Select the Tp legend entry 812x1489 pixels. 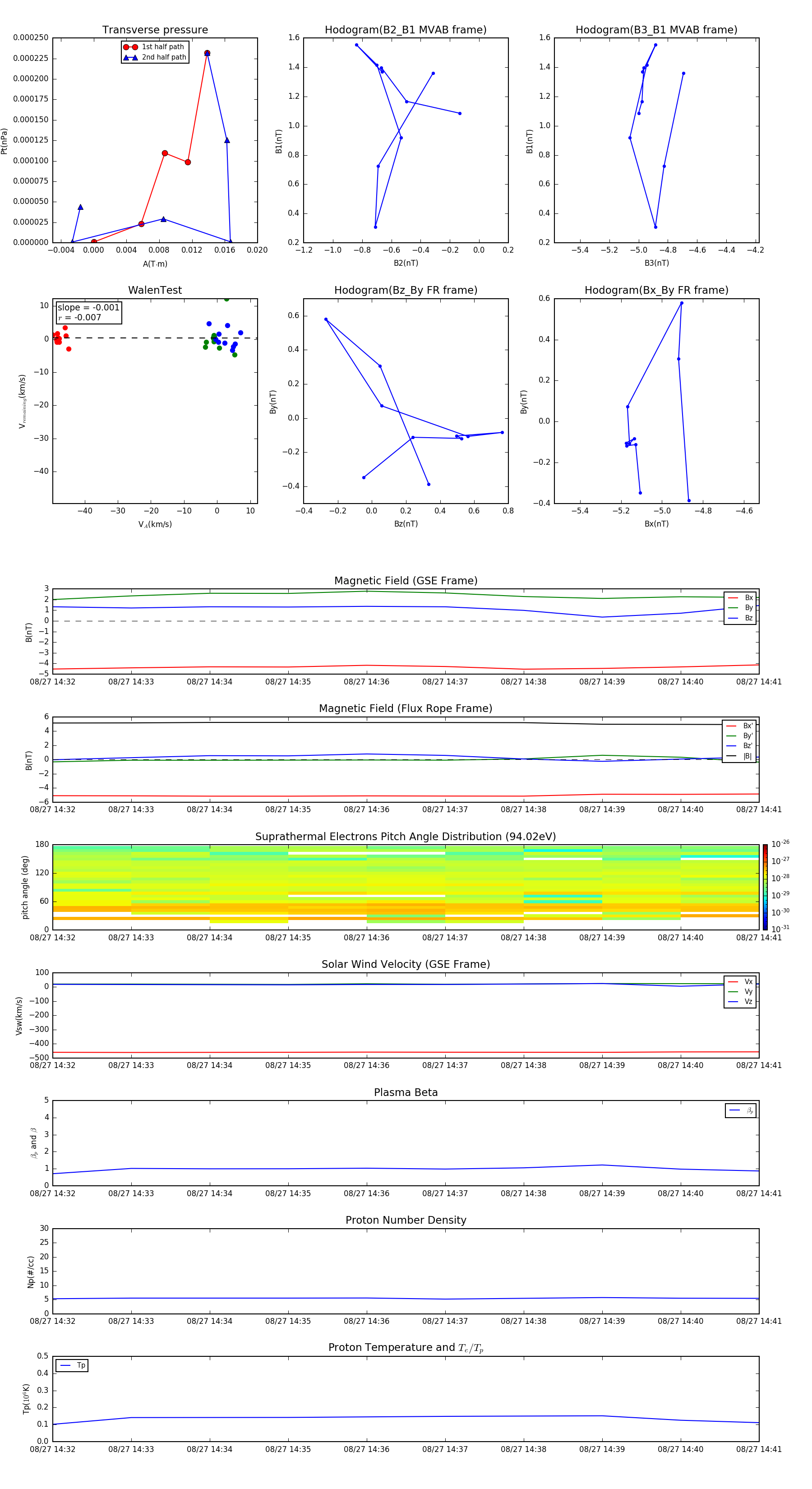pos(72,1365)
